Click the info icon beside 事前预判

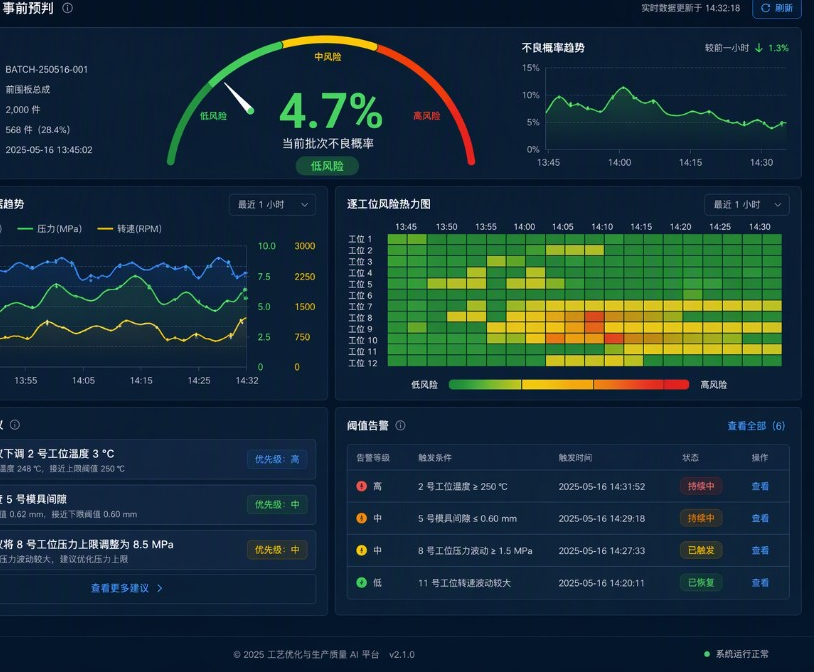tap(67, 8)
